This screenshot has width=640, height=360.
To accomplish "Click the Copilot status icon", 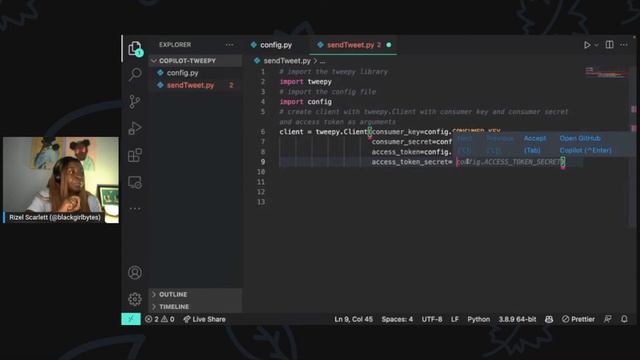I will pyautogui.click(x=549, y=319).
